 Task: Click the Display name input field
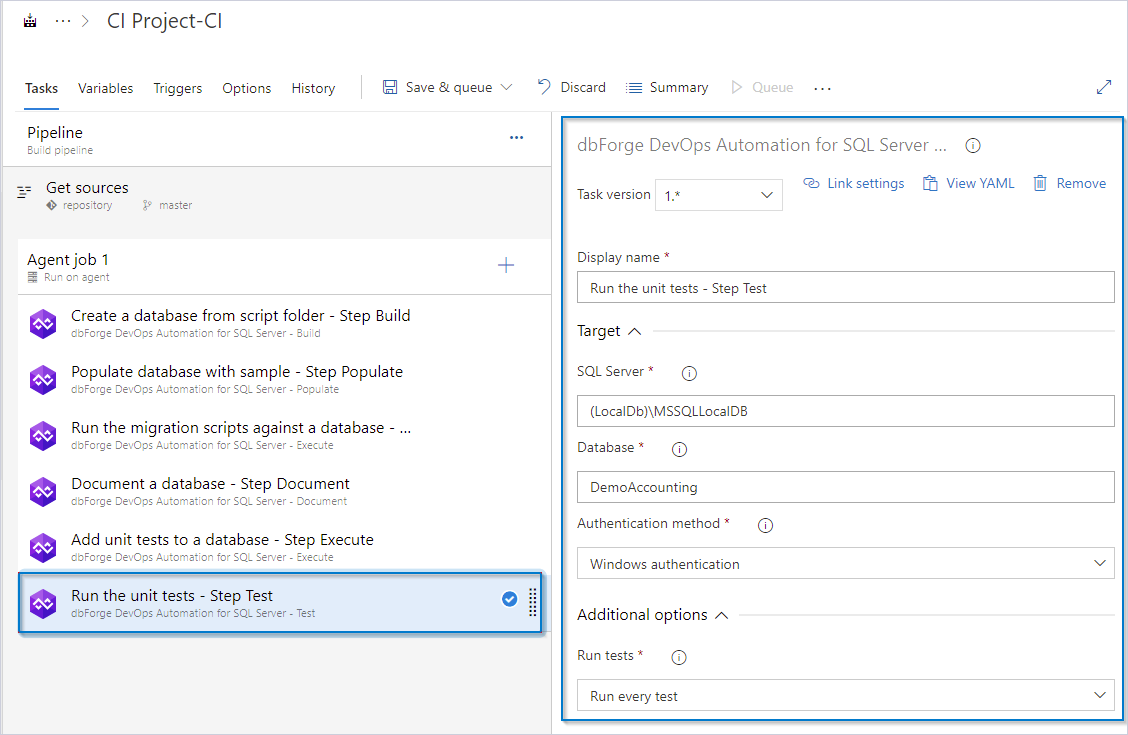click(x=845, y=288)
